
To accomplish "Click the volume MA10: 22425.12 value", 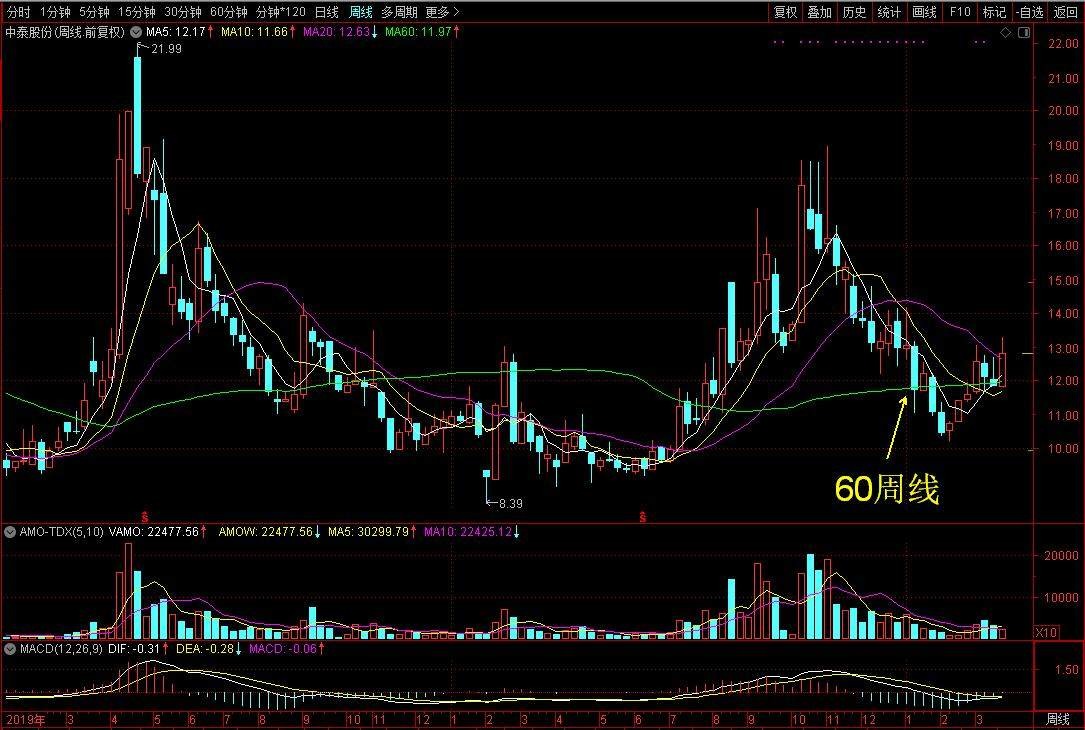I will point(468,532).
